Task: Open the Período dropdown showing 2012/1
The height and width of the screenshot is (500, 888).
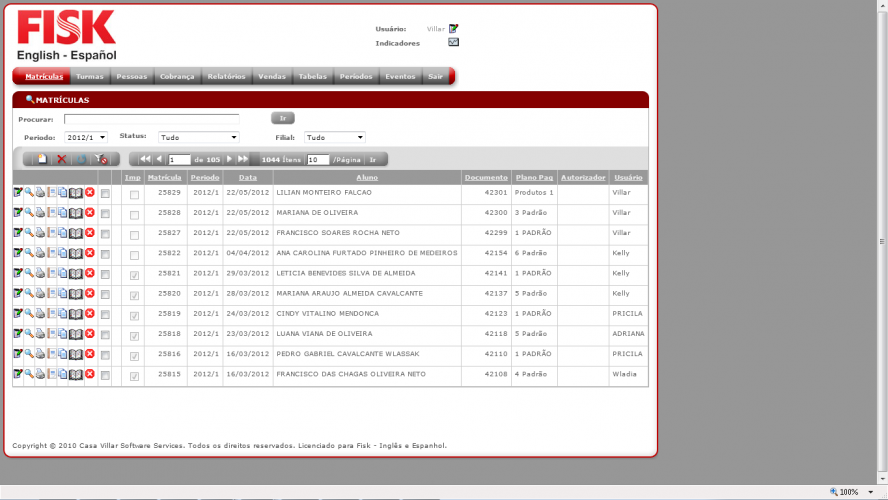Action: coord(86,138)
